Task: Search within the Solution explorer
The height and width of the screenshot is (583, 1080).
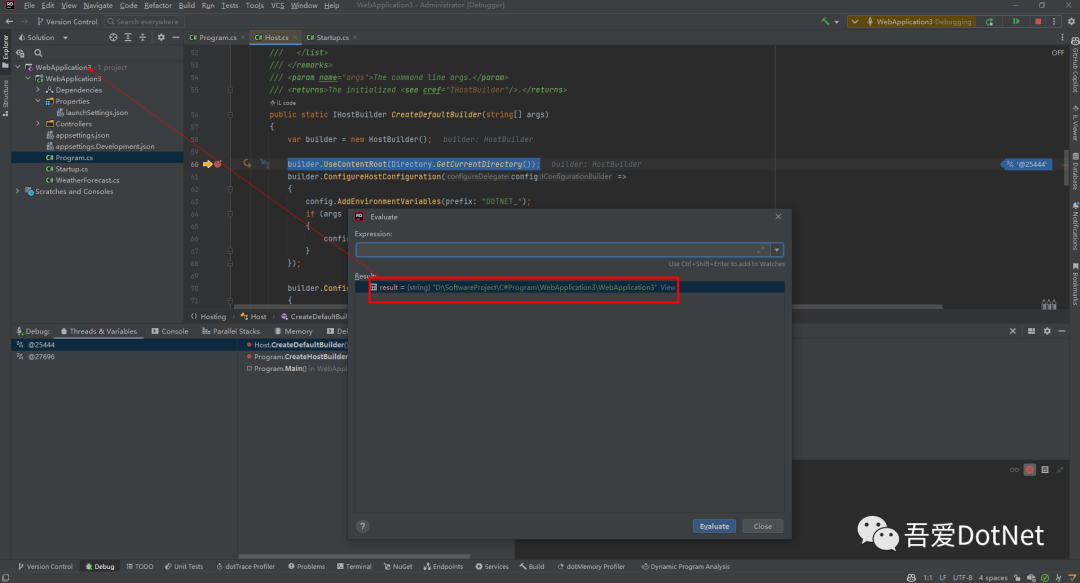Action: [x=39, y=53]
